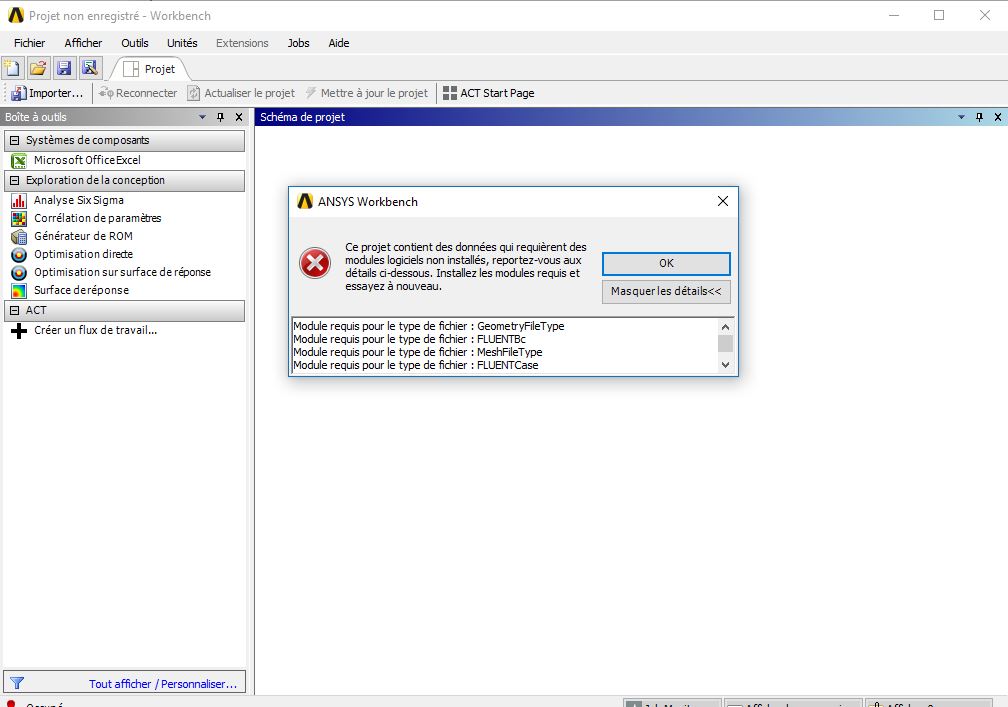Click the ANSYS logo in main title bar

pyautogui.click(x=15, y=15)
